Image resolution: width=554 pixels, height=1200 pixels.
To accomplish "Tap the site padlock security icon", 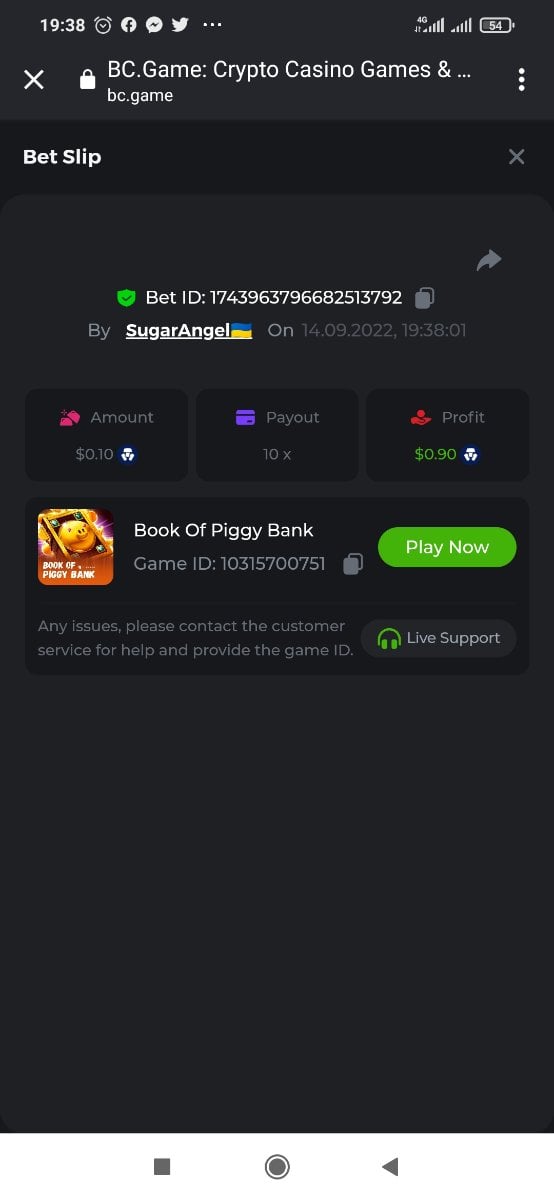I will [x=88, y=80].
